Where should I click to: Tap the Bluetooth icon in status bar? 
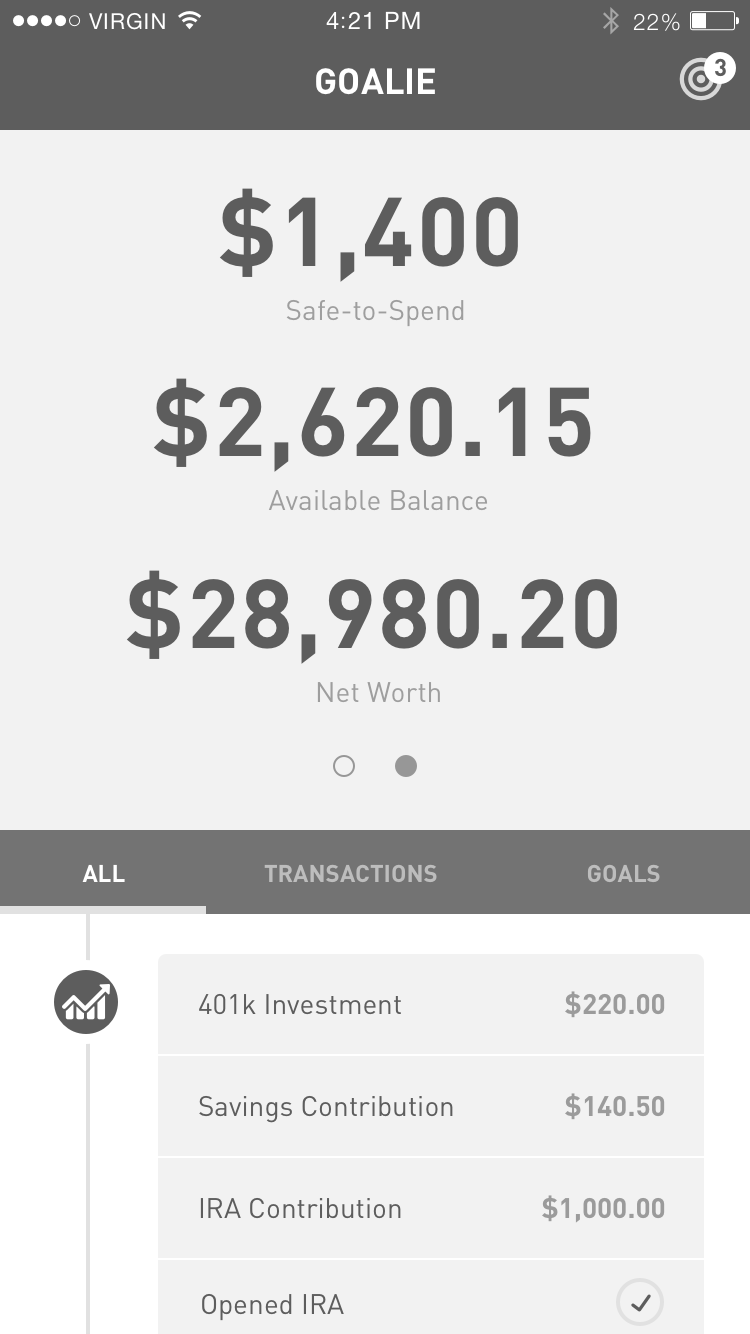(x=610, y=21)
